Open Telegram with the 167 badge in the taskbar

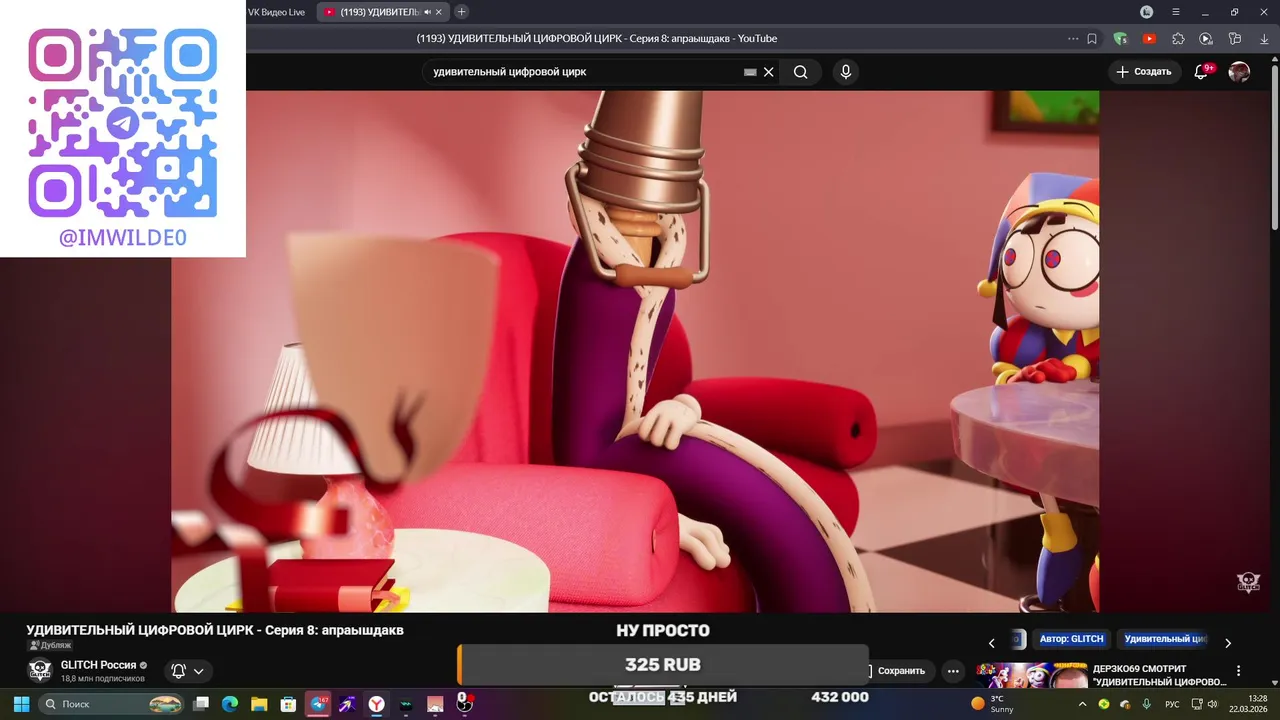[x=318, y=704]
